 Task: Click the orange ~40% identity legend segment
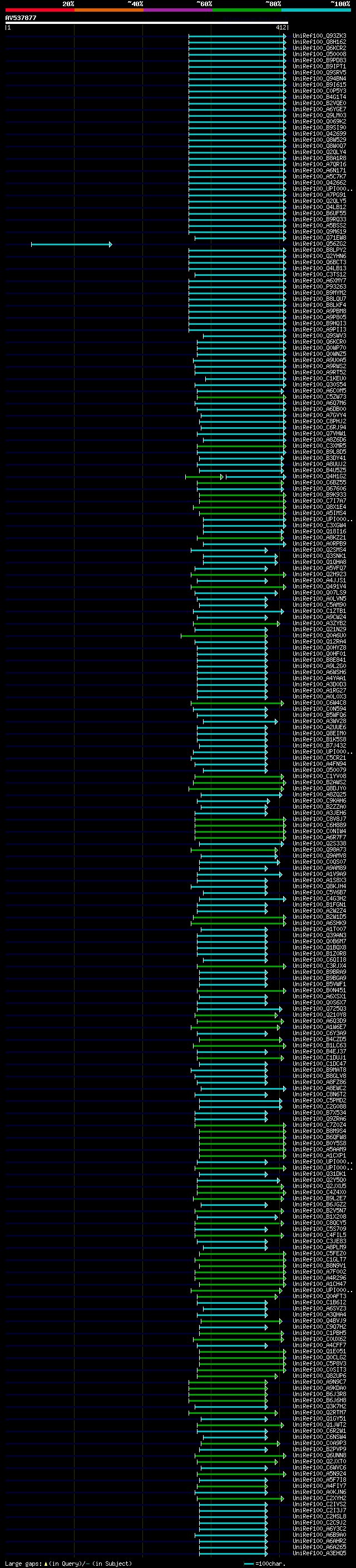(x=109, y=10)
